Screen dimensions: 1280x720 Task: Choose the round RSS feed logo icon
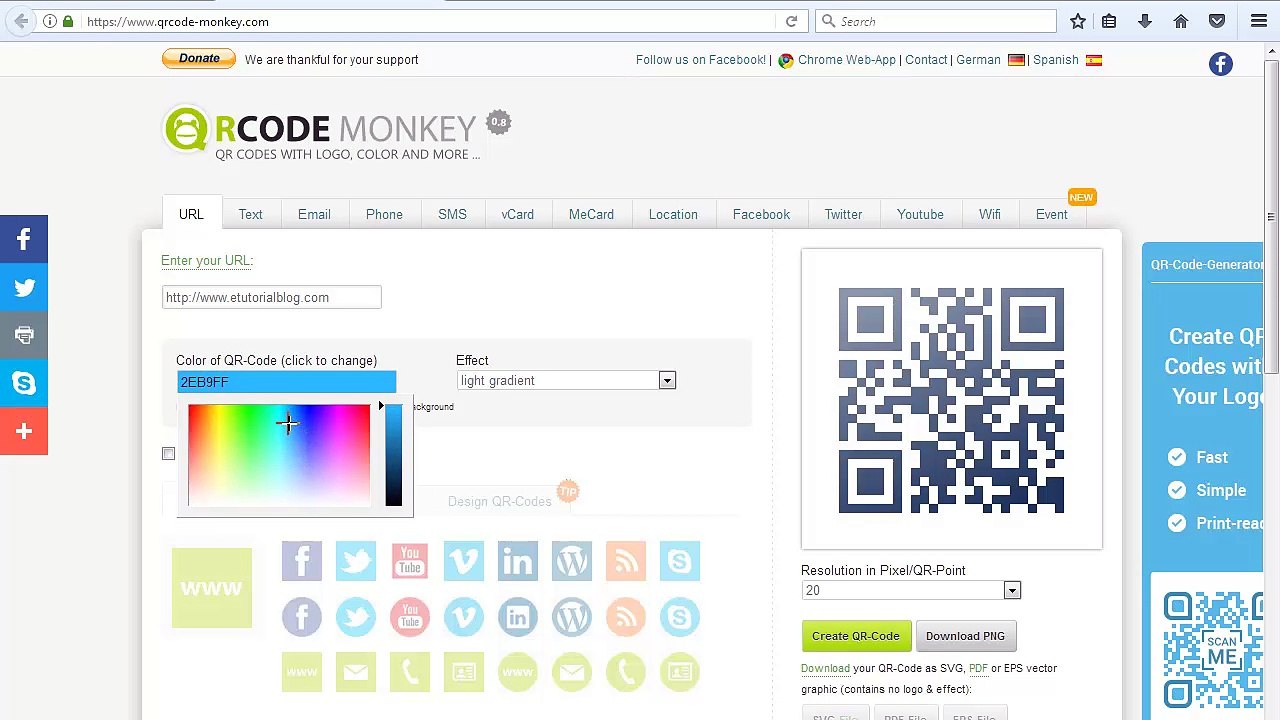(x=625, y=617)
